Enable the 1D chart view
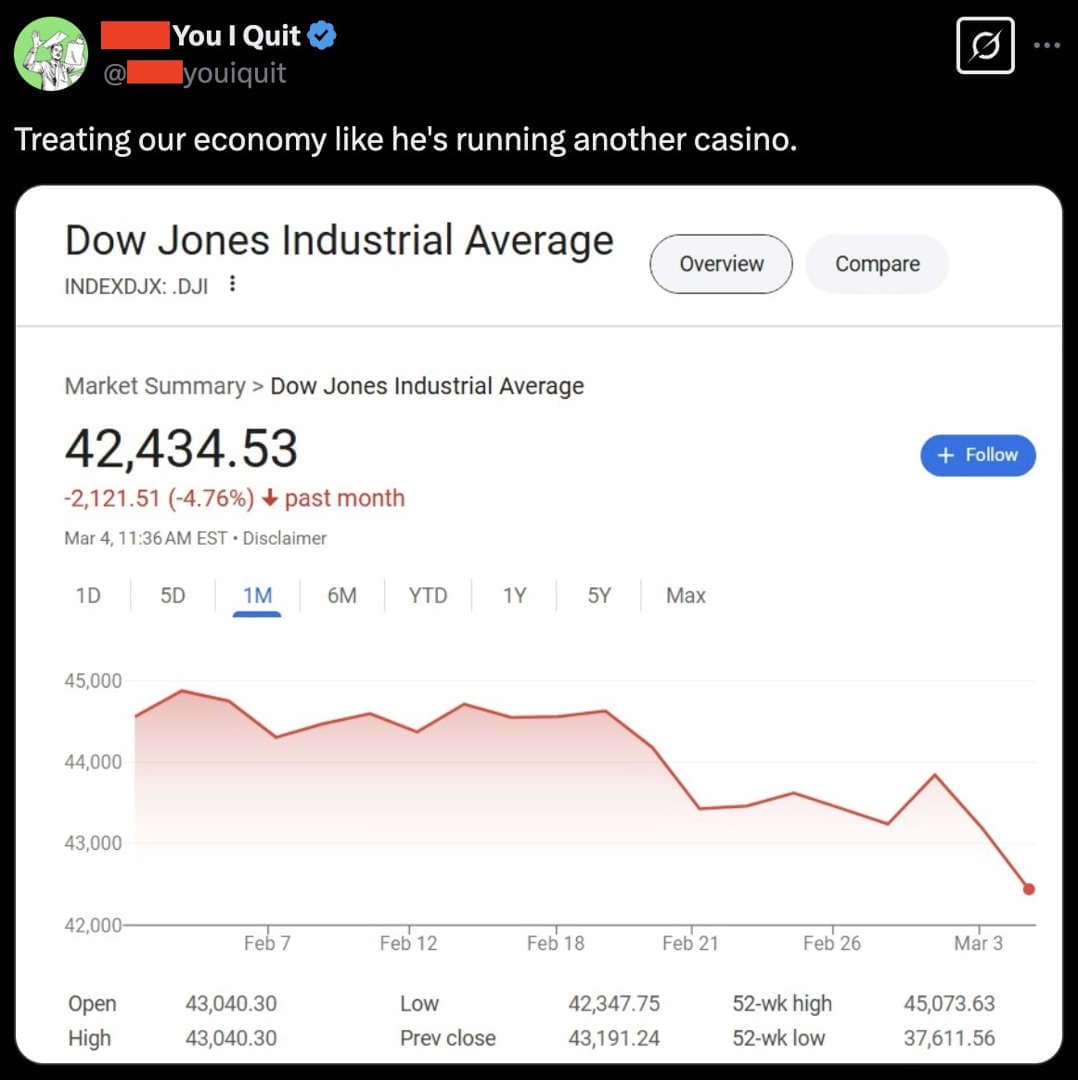 click(x=88, y=595)
